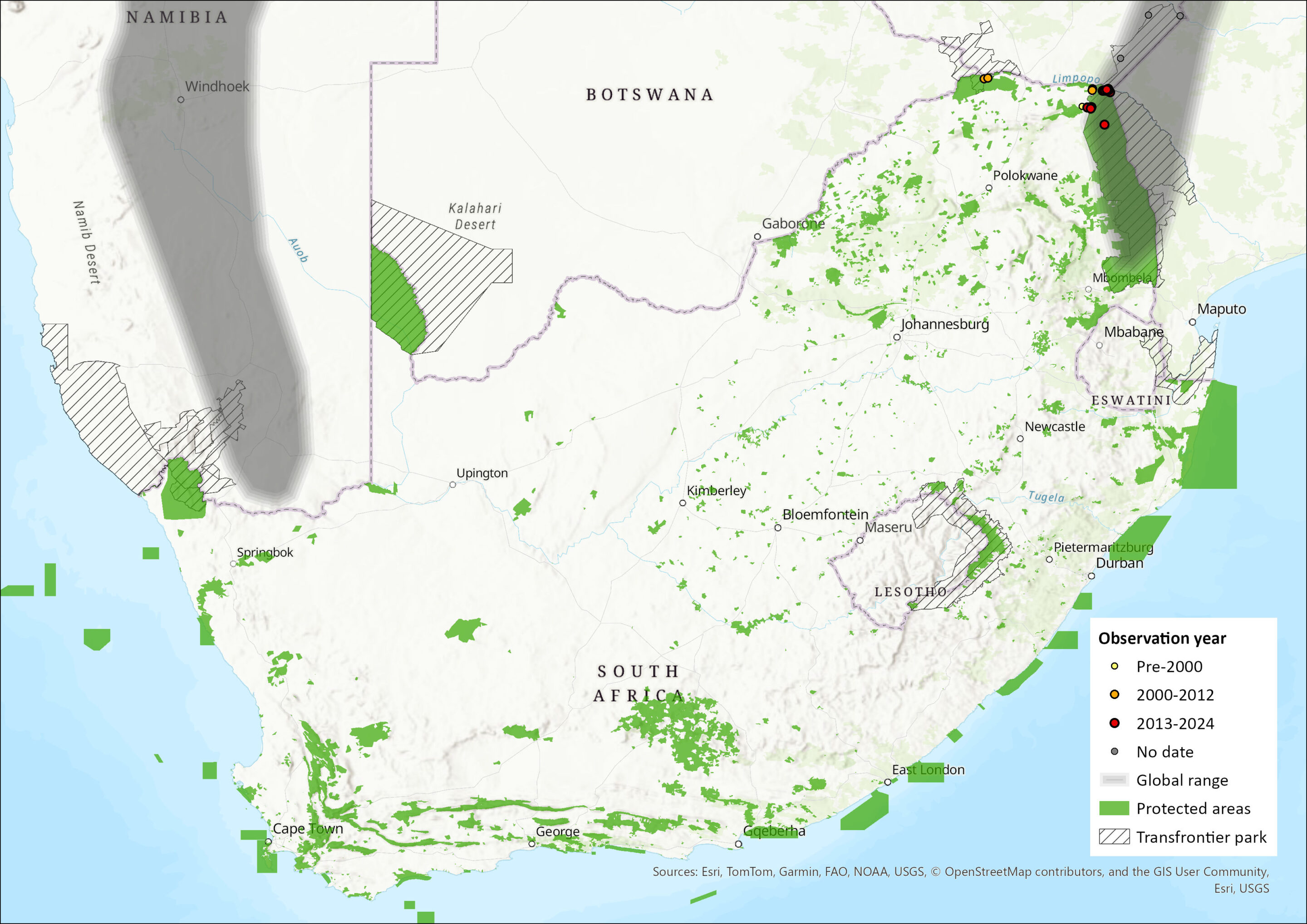Image resolution: width=1307 pixels, height=924 pixels.
Task: Click the Johannesburg city label
Action: tap(944, 324)
